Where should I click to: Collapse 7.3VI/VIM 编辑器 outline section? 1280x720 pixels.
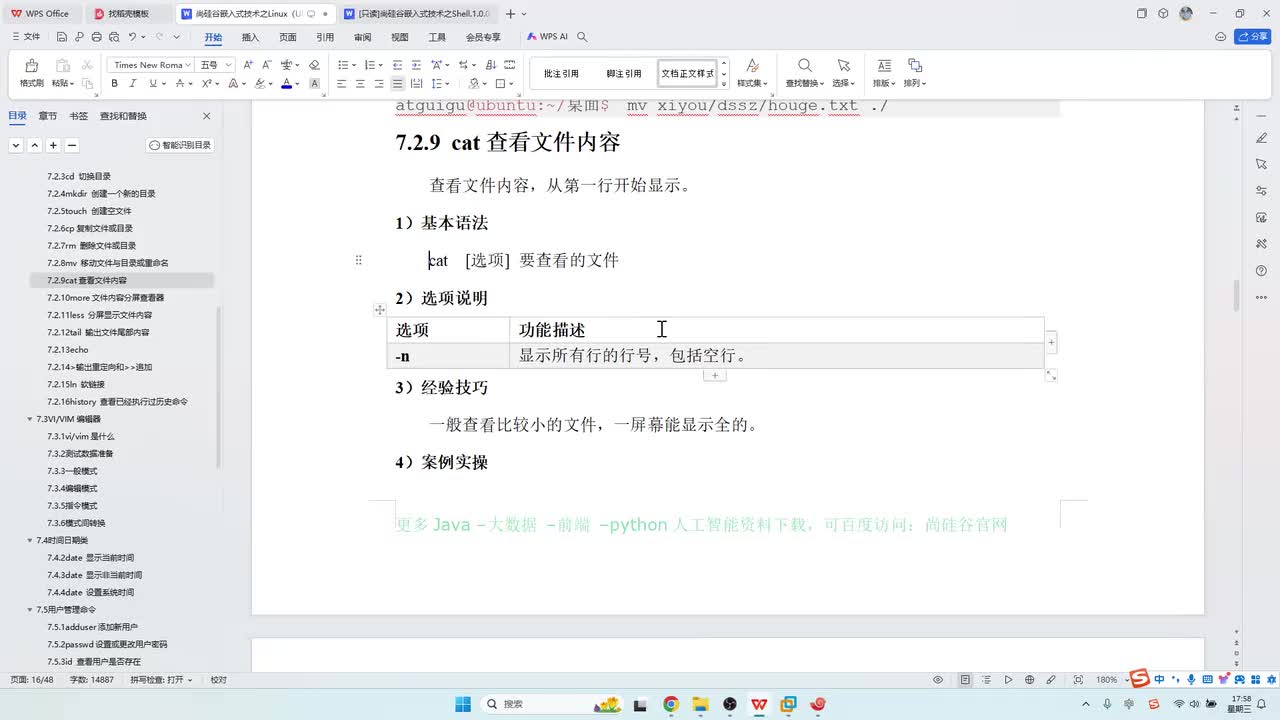(x=30, y=419)
